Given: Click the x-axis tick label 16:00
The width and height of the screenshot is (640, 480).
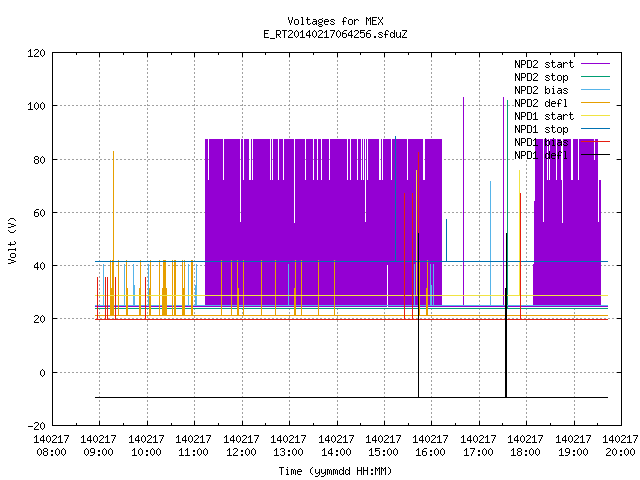Looking at the screenshot, I should [431, 452].
